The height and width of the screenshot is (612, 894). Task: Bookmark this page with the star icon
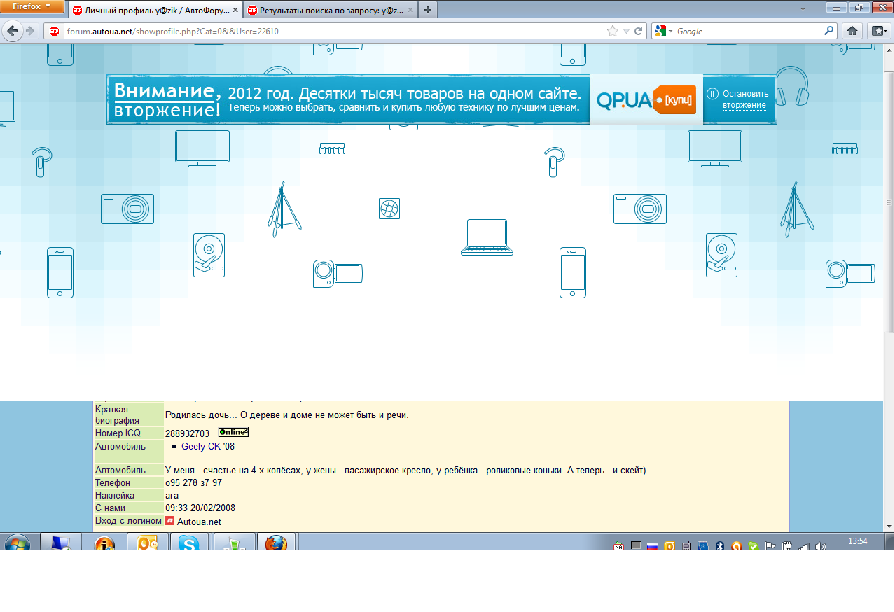(612, 31)
